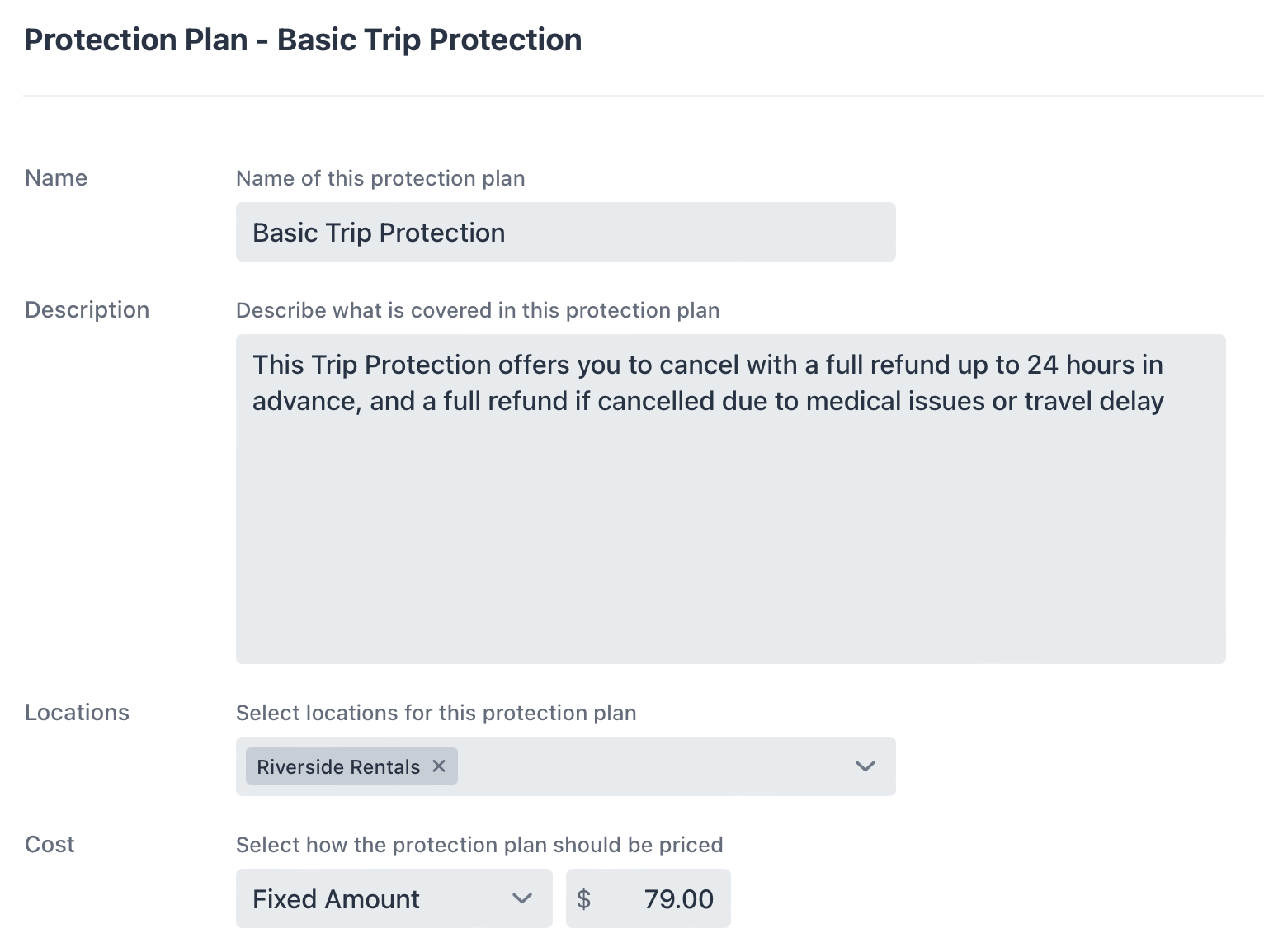Screen dimensions: 1264x952
Task: Click the "Description" field label
Action: (x=87, y=310)
